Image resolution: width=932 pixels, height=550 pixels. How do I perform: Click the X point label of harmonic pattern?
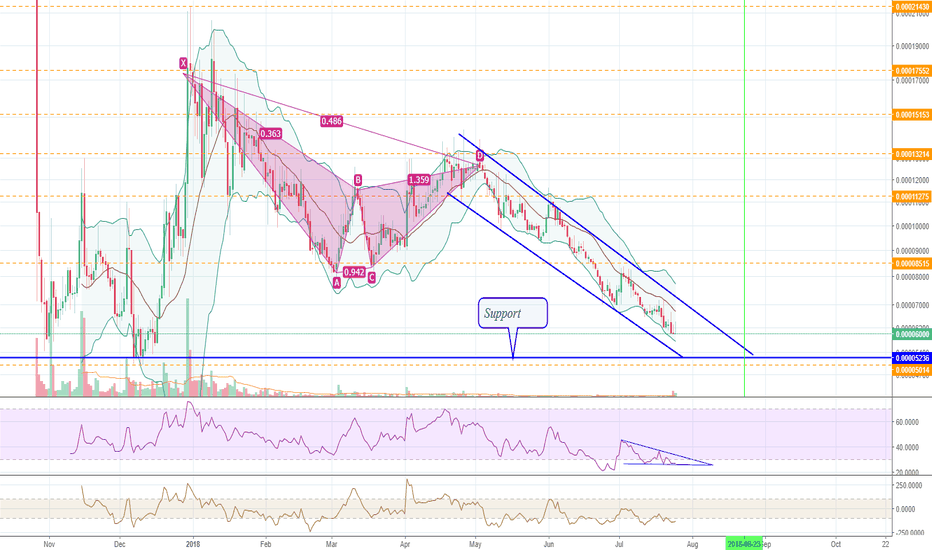click(183, 63)
